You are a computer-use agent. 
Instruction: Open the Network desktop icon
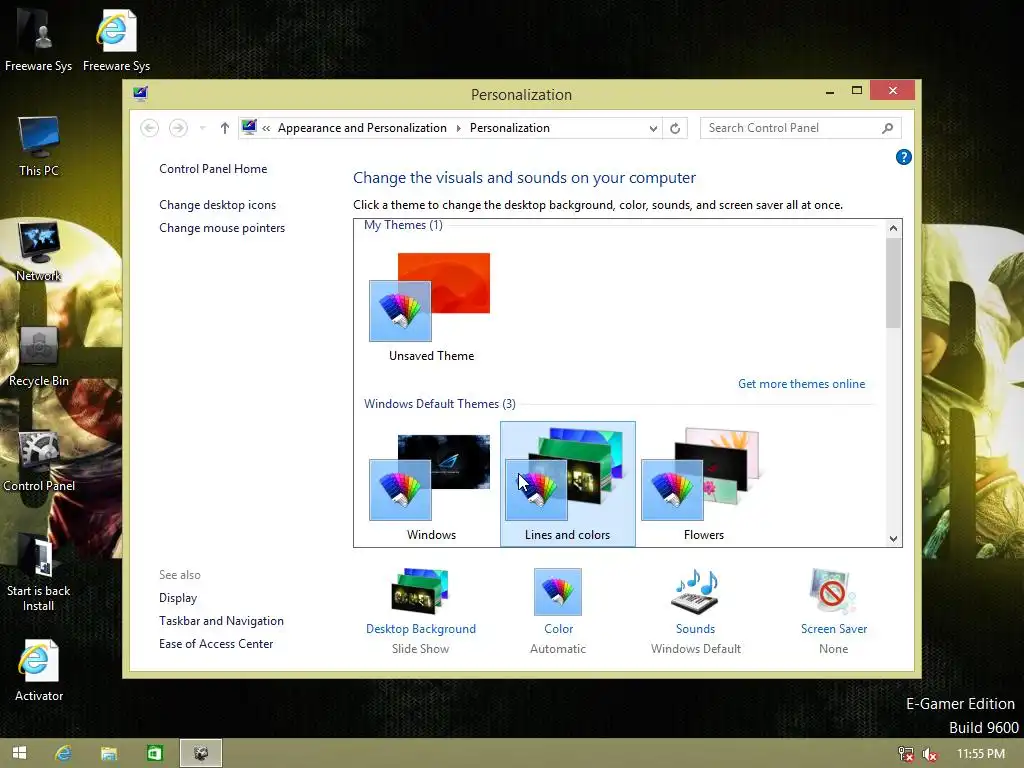(39, 251)
